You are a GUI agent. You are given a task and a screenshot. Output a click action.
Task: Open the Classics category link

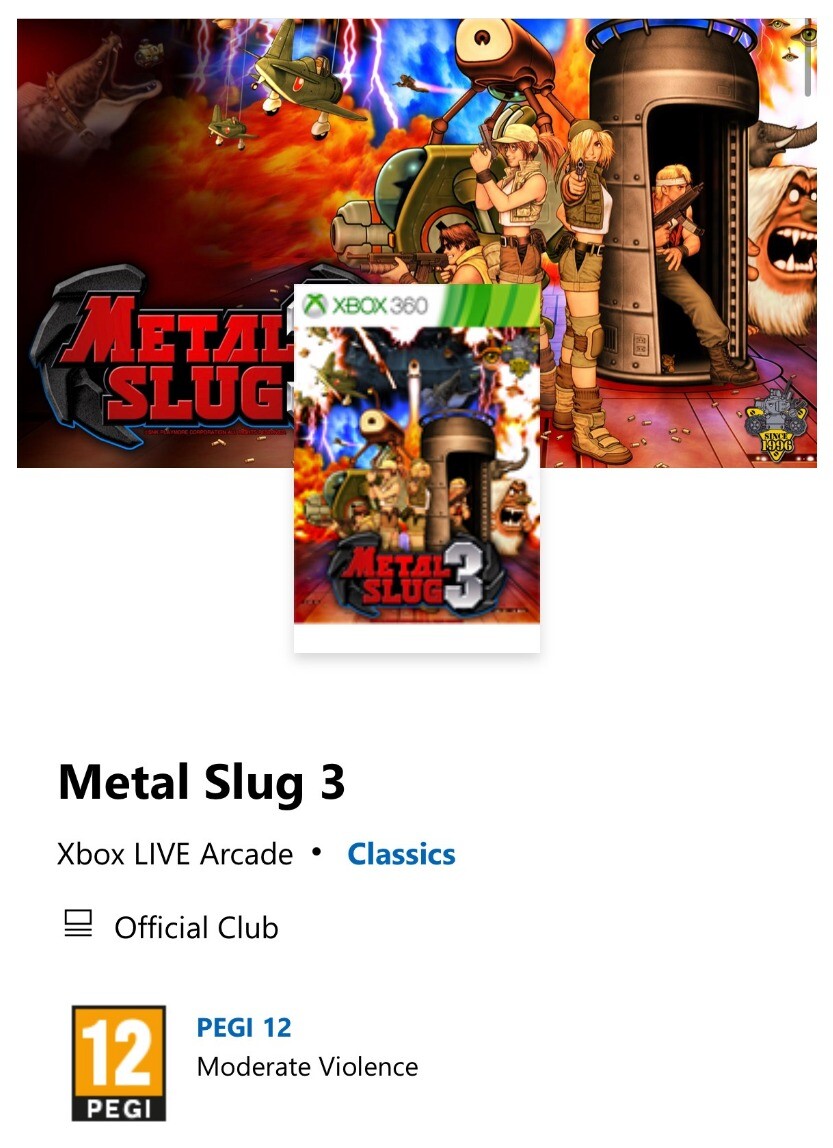(x=401, y=854)
